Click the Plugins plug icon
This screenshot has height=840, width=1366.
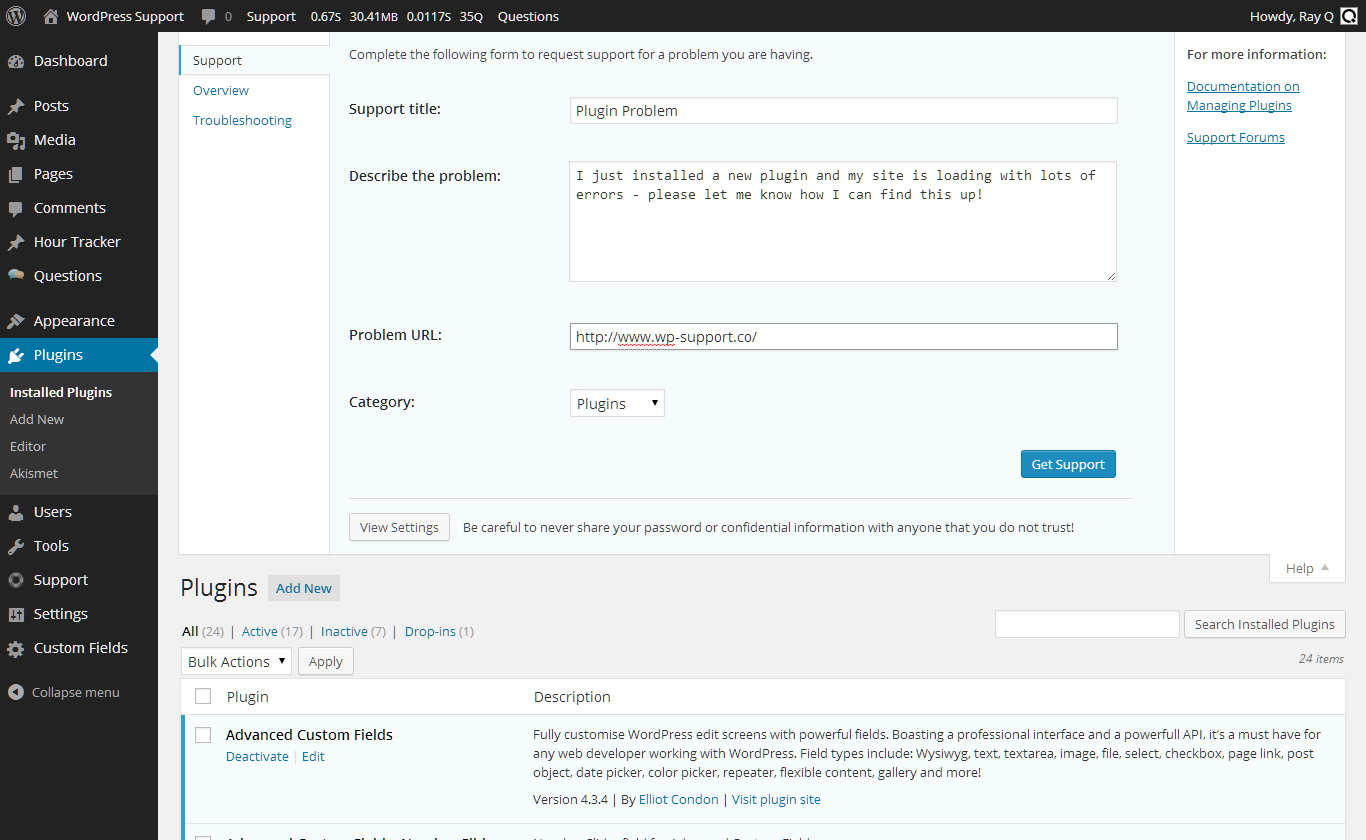pos(16,355)
